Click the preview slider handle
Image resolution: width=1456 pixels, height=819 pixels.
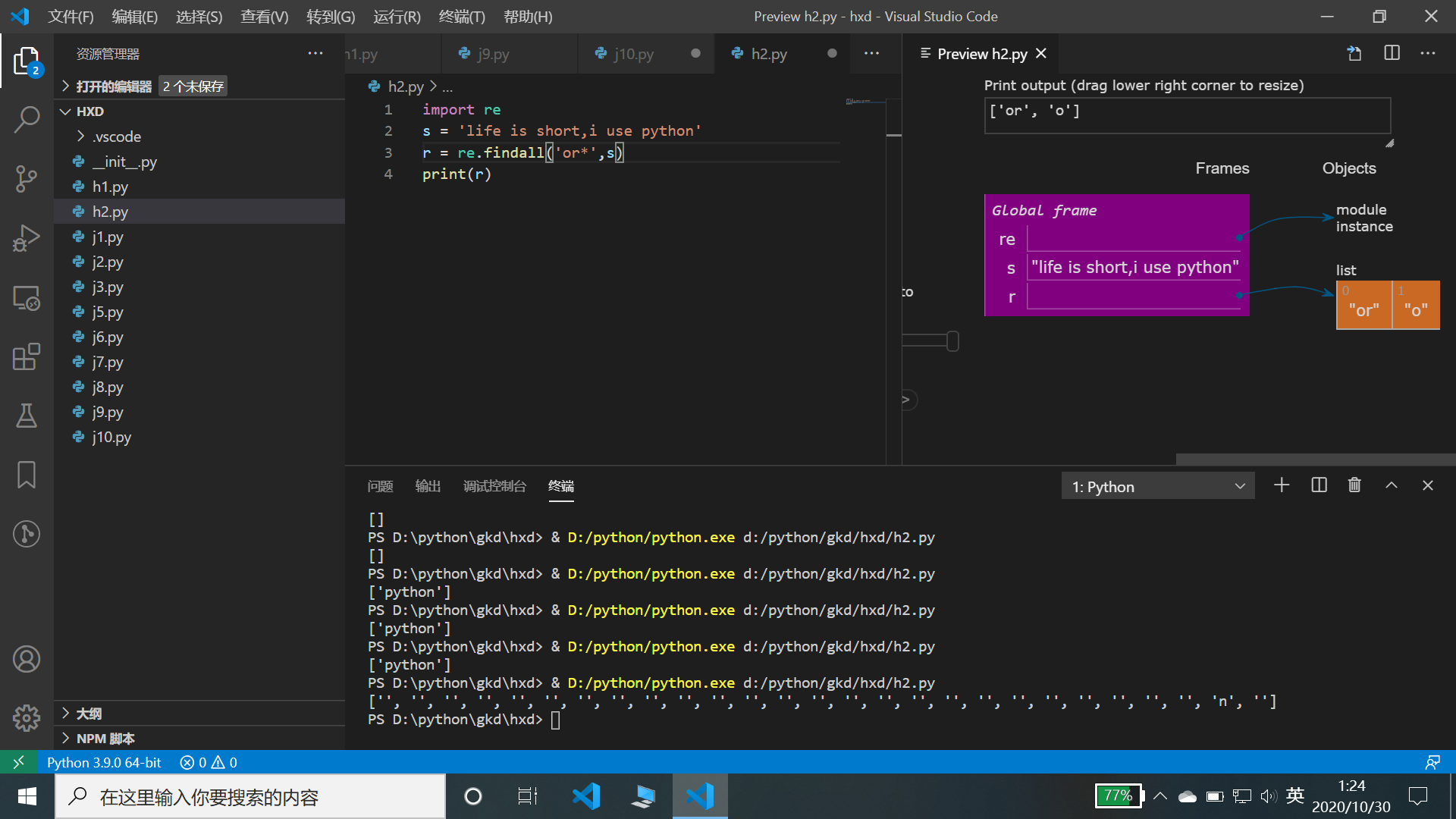point(952,341)
